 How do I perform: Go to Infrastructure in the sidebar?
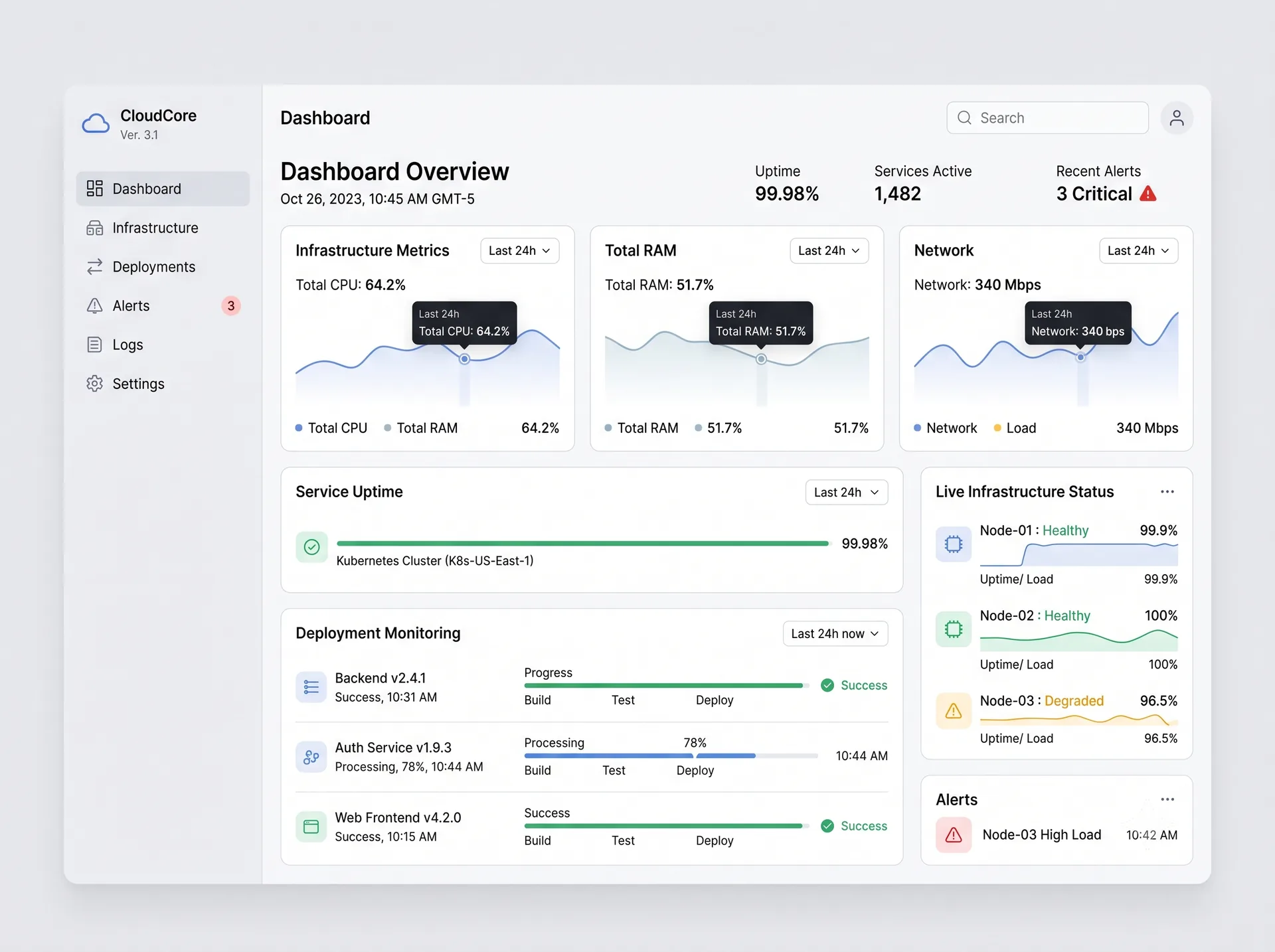tap(163, 228)
